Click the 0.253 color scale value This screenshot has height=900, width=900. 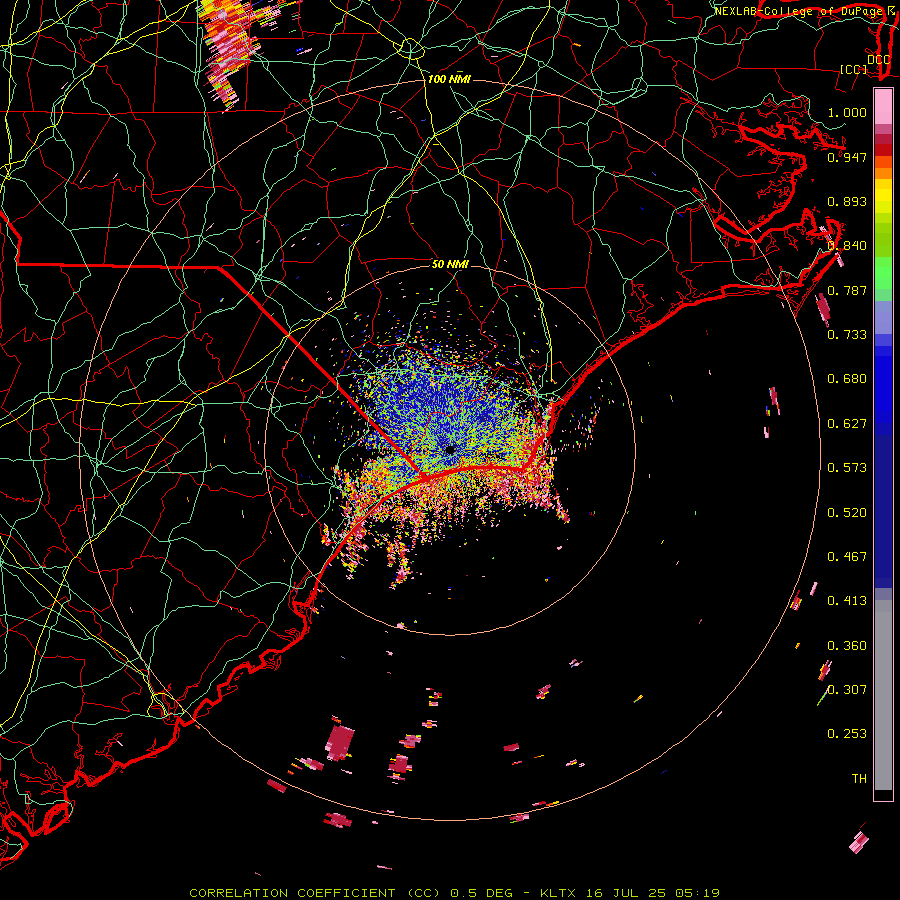click(x=847, y=734)
